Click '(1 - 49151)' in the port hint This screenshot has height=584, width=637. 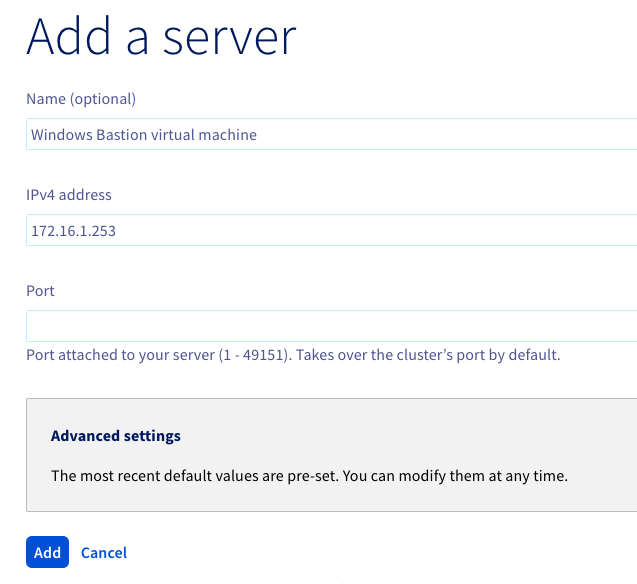point(255,355)
